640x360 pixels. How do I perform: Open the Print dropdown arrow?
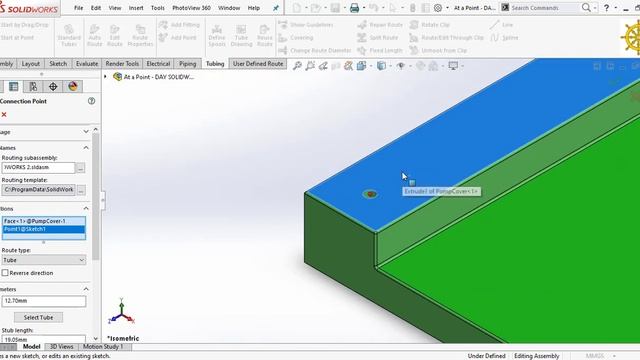point(364,8)
